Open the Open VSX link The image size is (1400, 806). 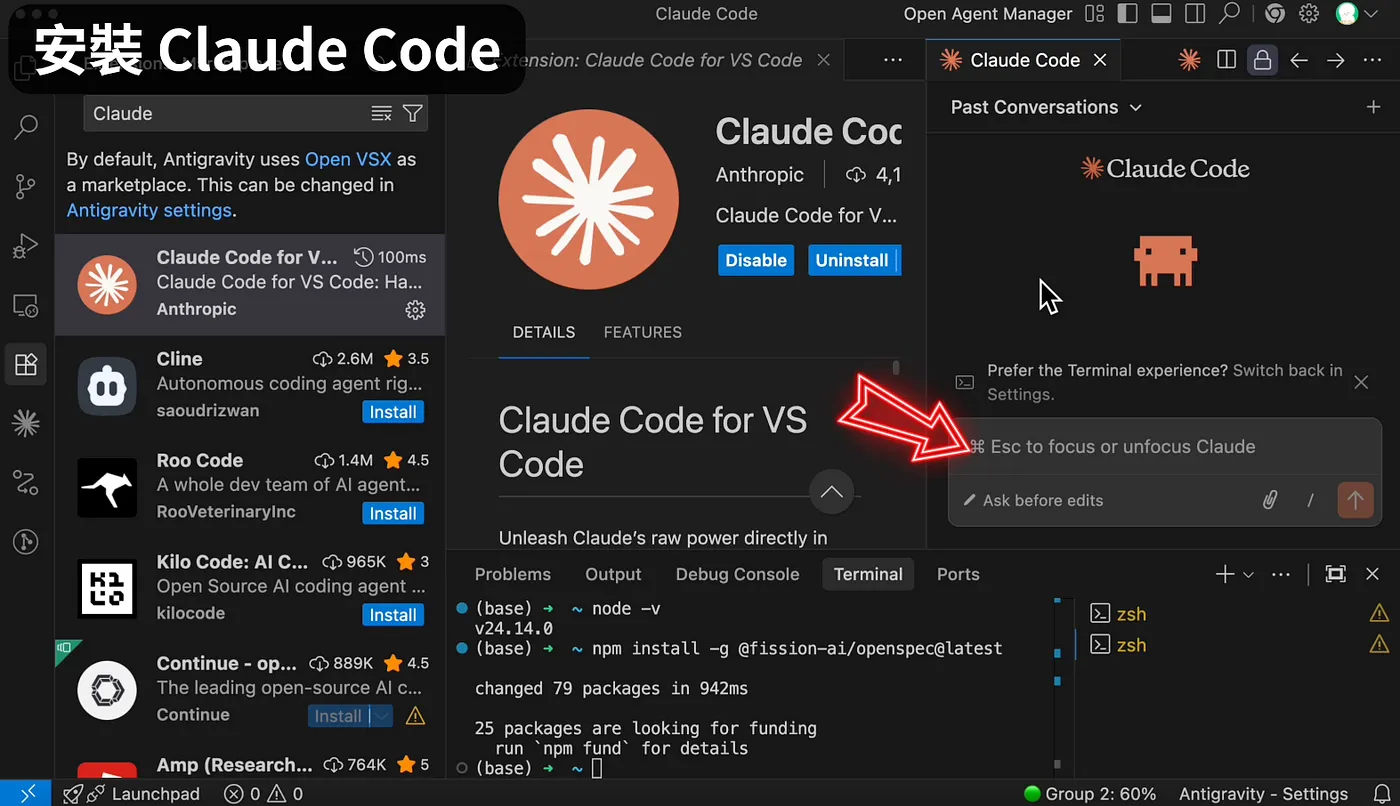(348, 159)
